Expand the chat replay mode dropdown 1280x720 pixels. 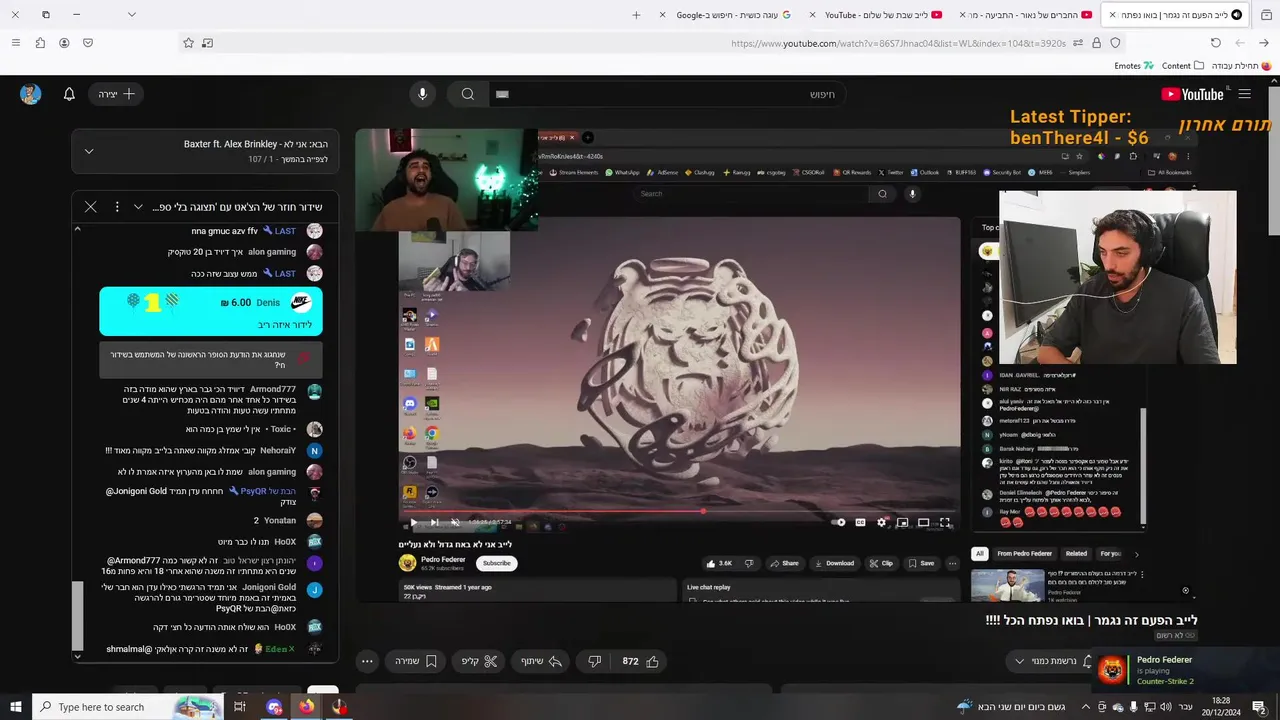[x=138, y=207]
